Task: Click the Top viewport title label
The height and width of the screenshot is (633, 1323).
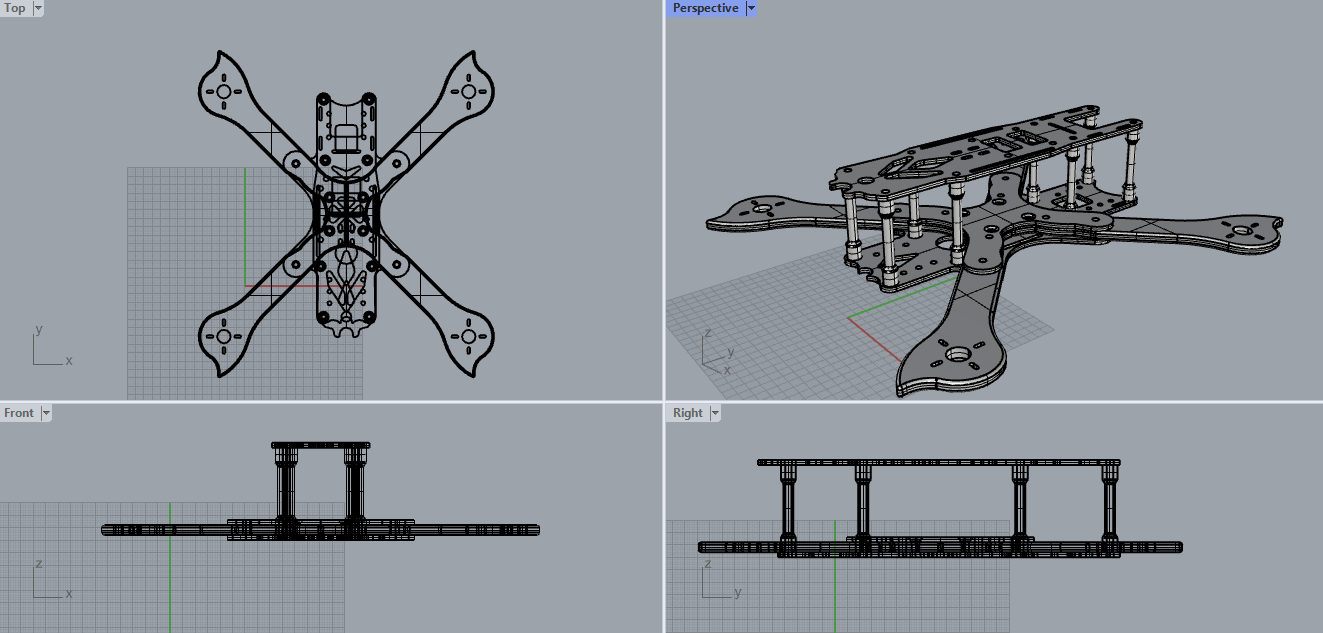Action: pos(15,8)
